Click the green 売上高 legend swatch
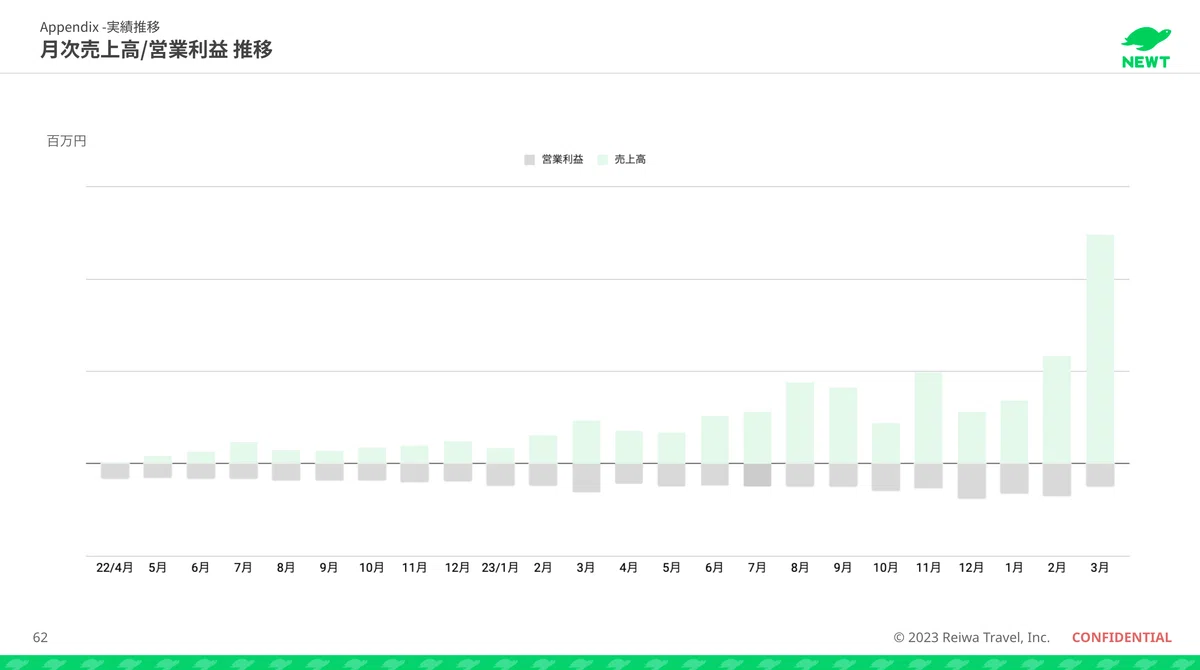Image resolution: width=1200 pixels, height=670 pixels. 602,159
